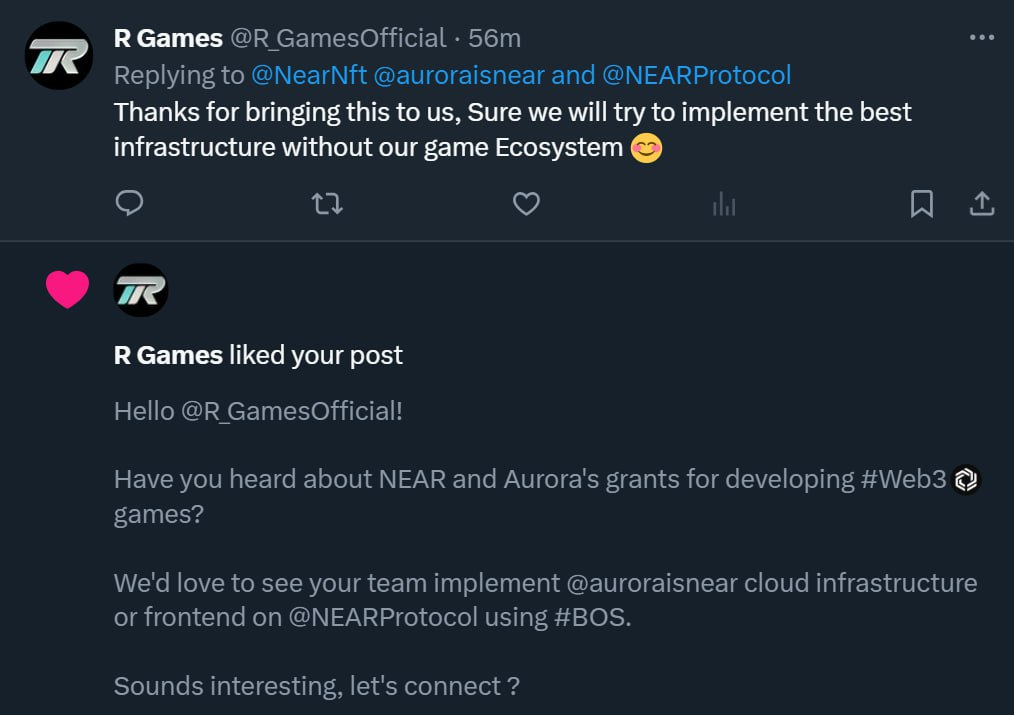
Task: Repost the R Games reply
Action: 327,204
